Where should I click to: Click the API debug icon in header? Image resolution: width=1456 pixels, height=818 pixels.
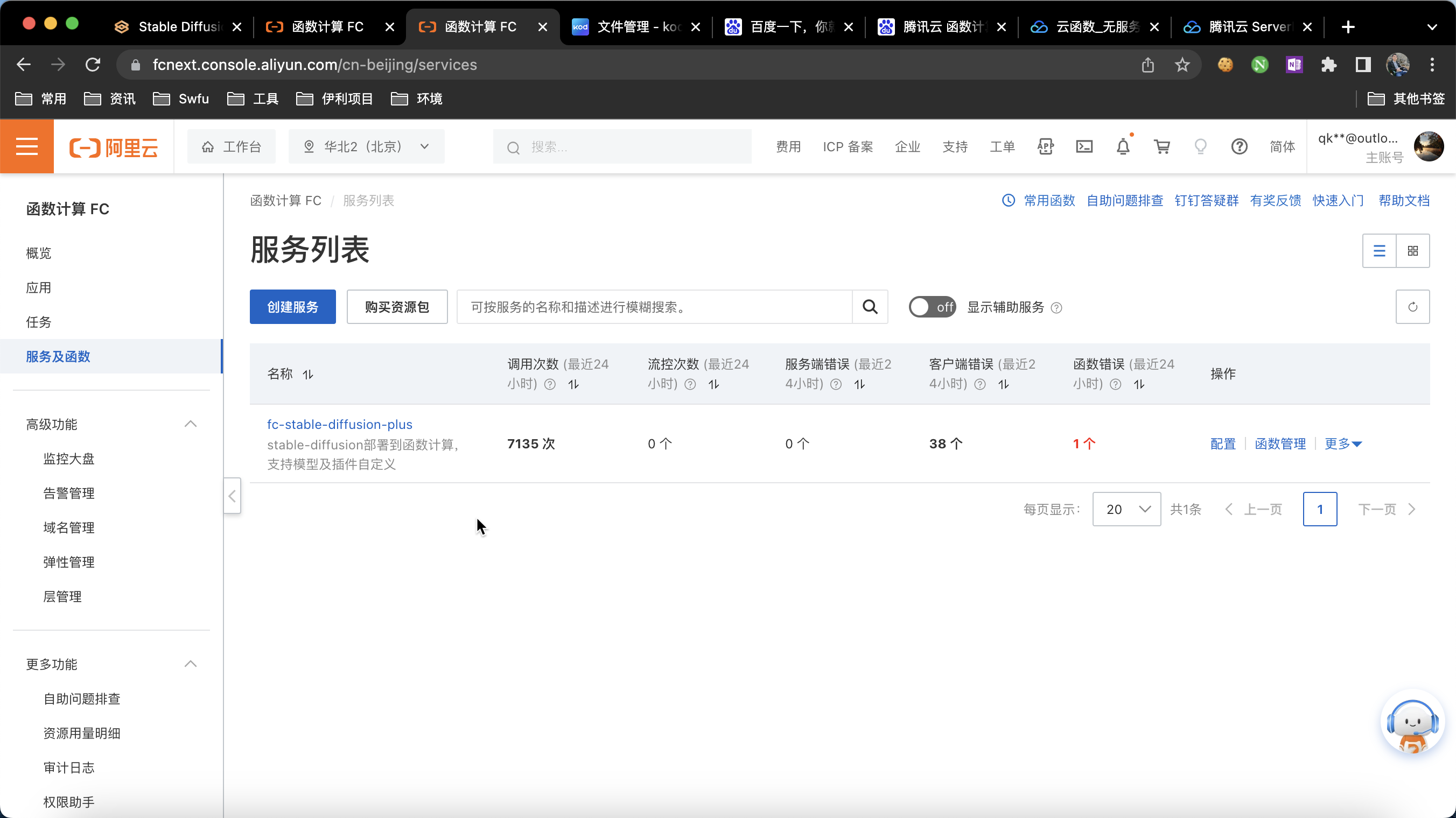1045,147
